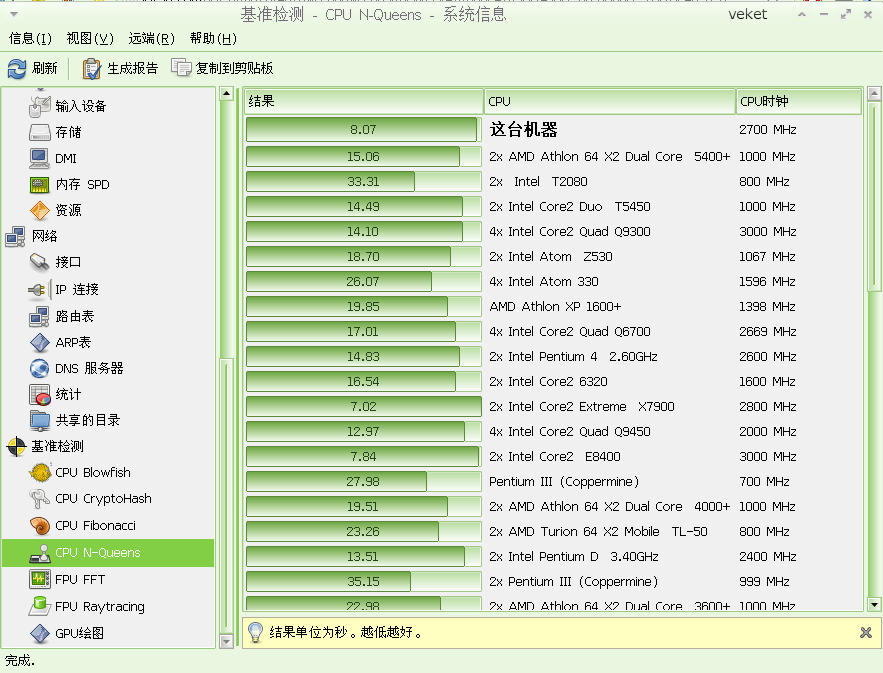This screenshot has height=673, width=883.
Task: Click the Network (网络) category icon
Action: pyautogui.click(x=16, y=236)
